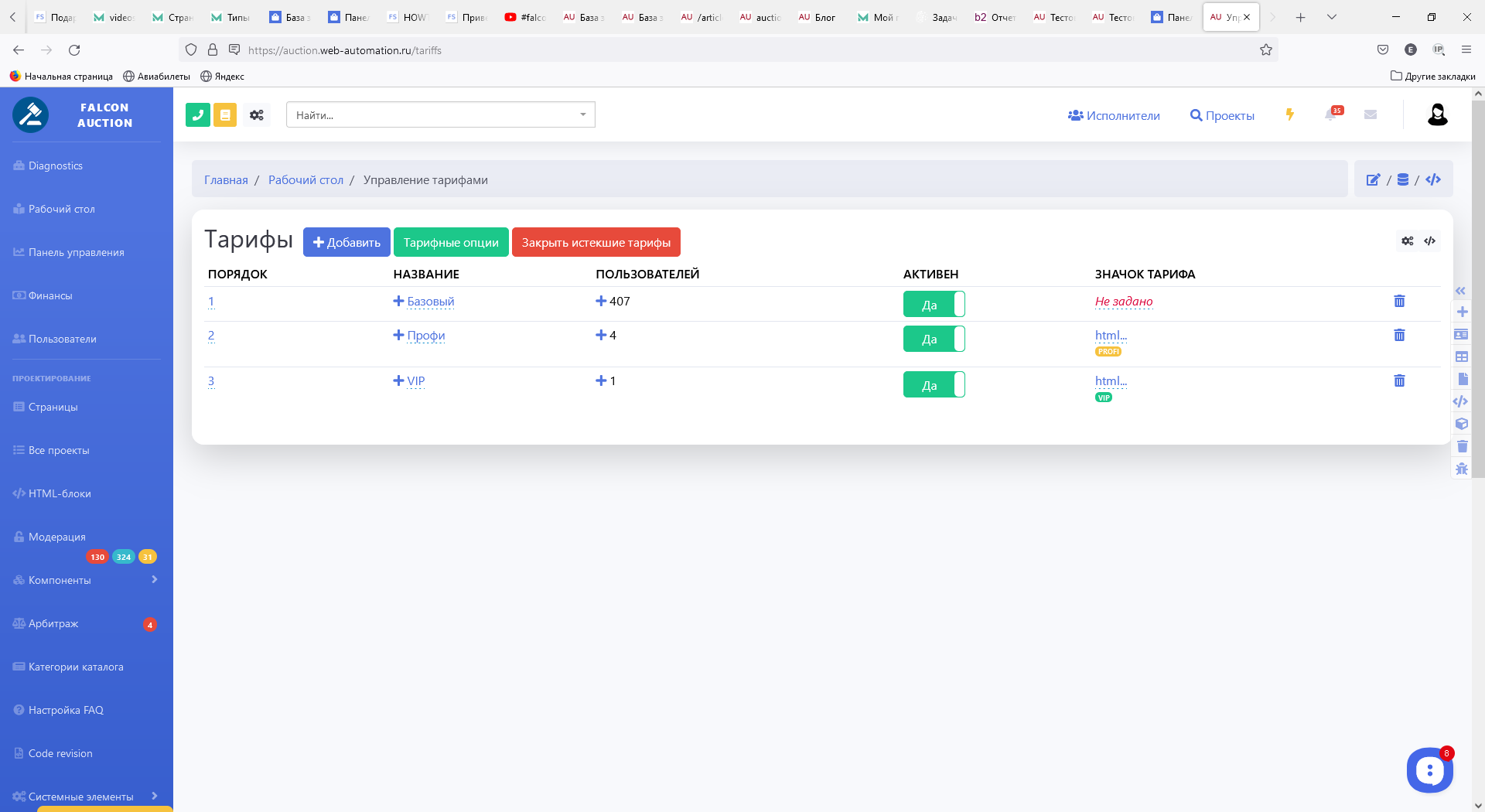Screen dimensions: 1485x812
Task: Open the Найти search dropdown
Action: click(x=440, y=115)
